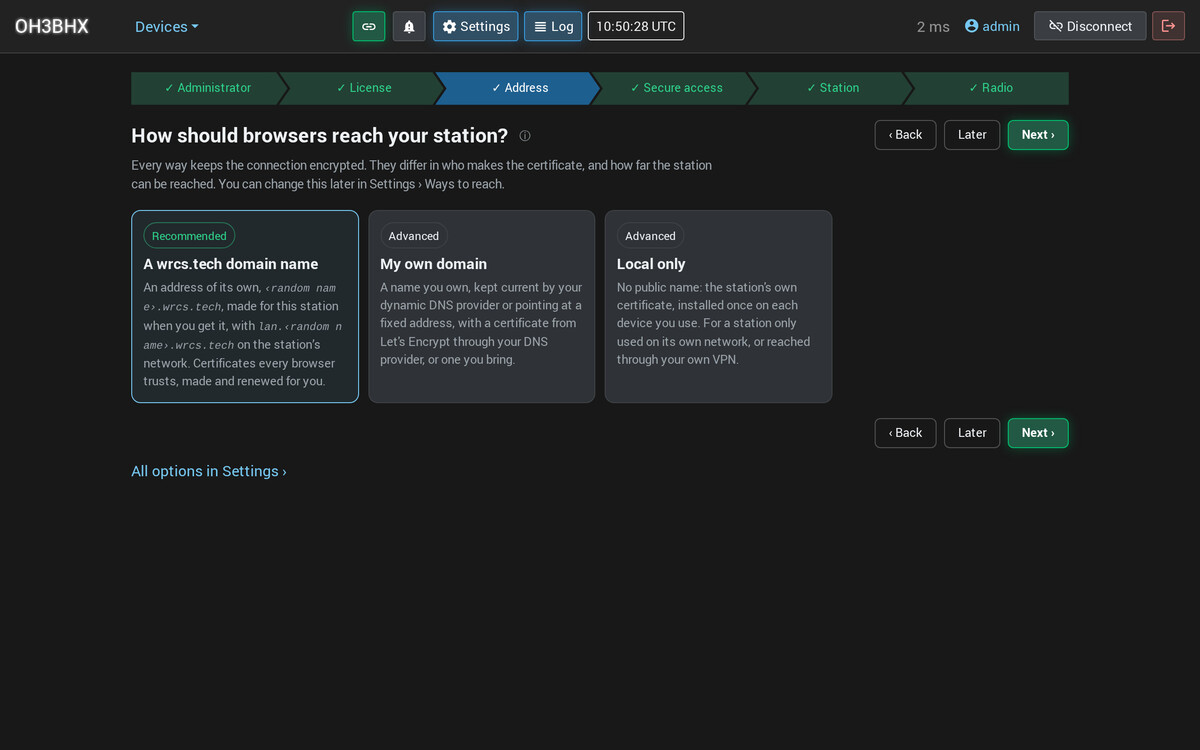
Task: Click Later below the option cards
Action: (x=972, y=433)
